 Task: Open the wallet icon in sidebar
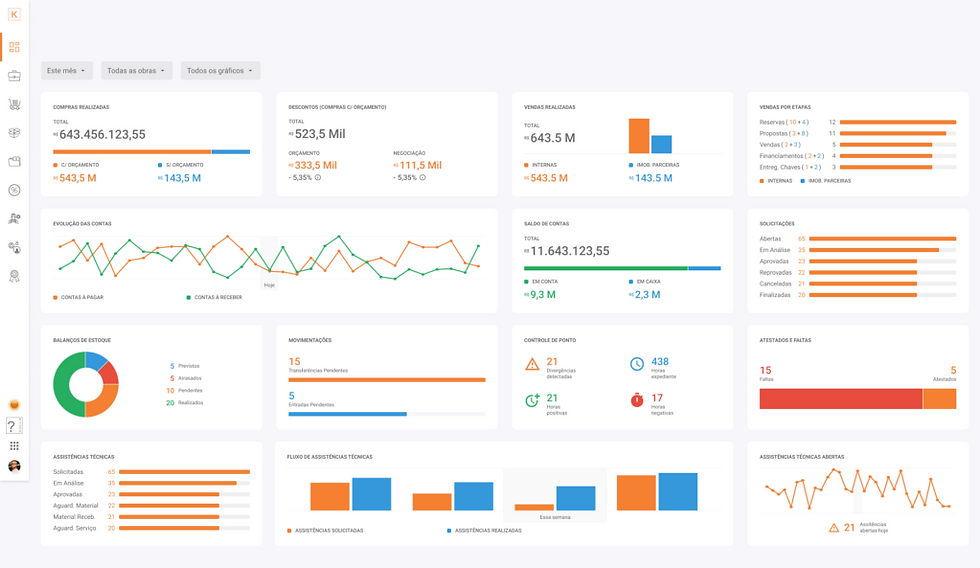(x=14, y=161)
